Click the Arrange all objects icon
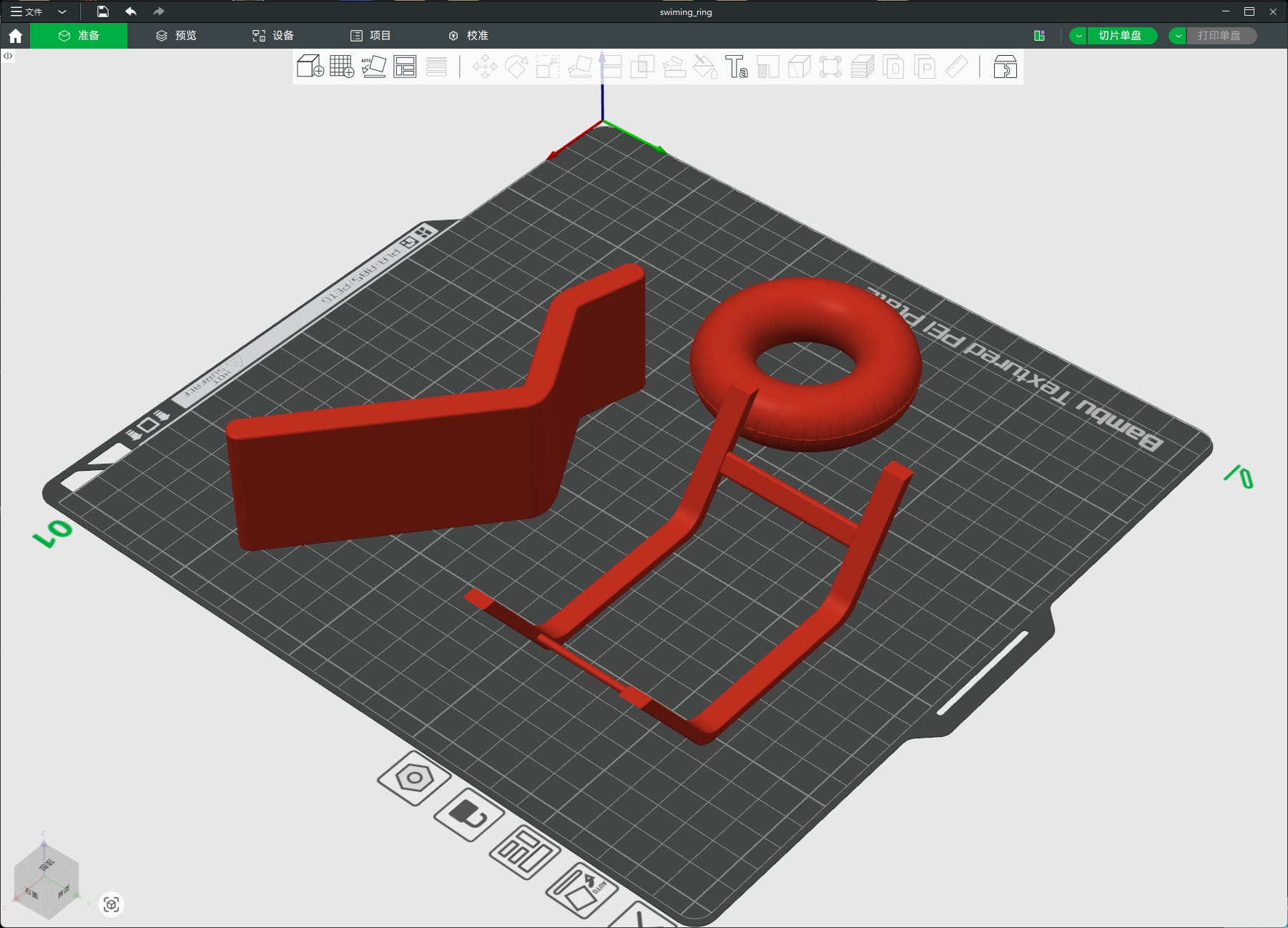This screenshot has width=1288, height=928. click(405, 67)
